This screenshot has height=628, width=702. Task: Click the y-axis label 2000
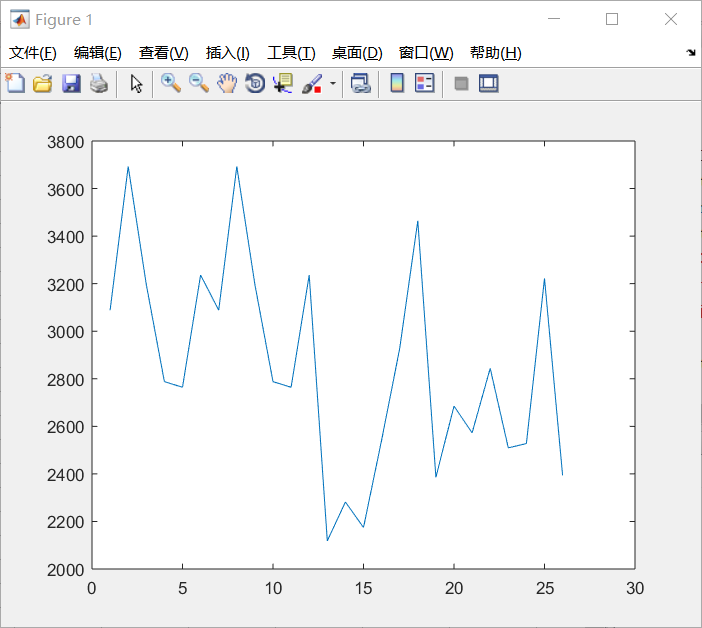point(65,570)
